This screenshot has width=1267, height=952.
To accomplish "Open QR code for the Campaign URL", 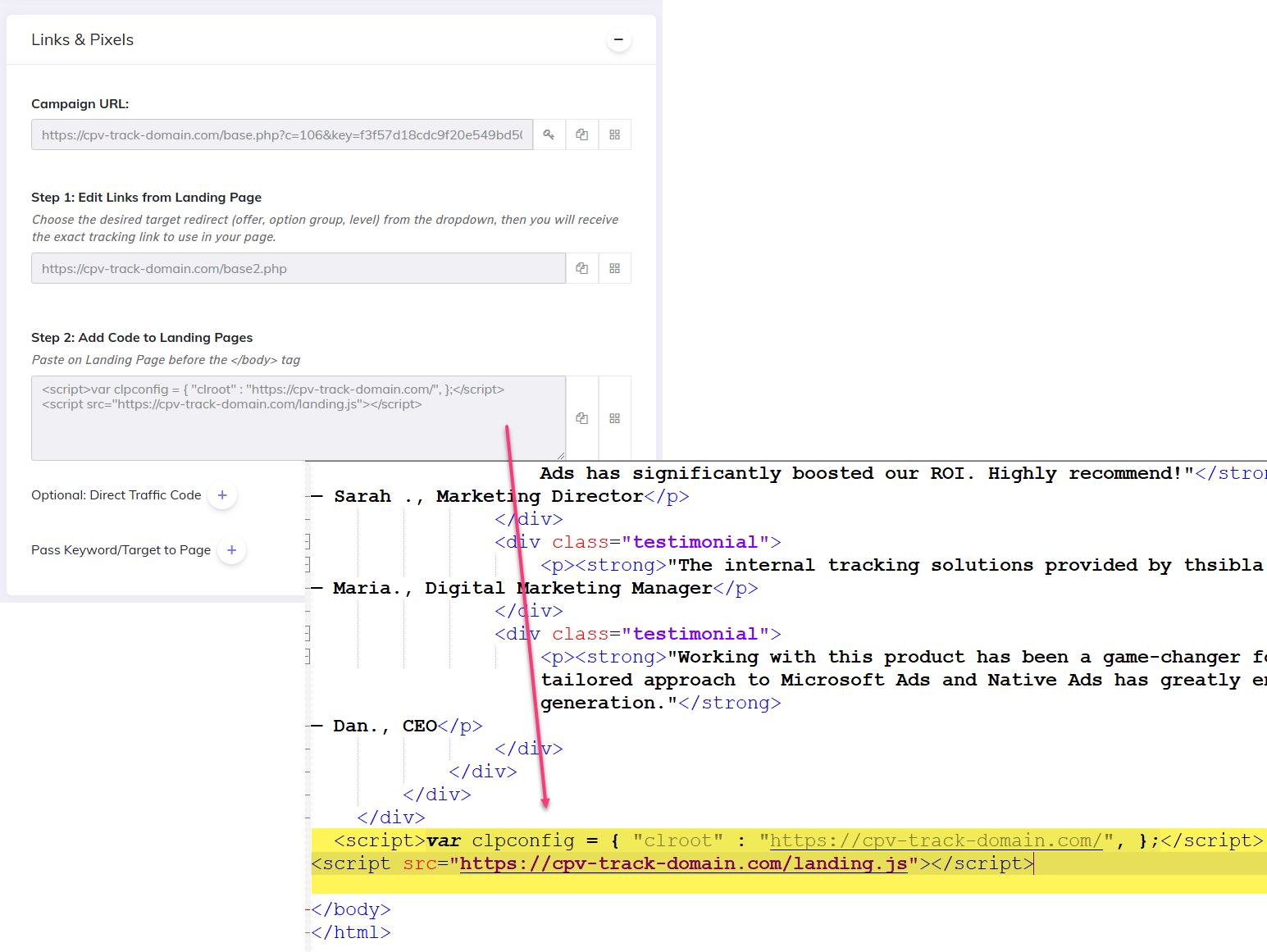I will tap(614, 134).
